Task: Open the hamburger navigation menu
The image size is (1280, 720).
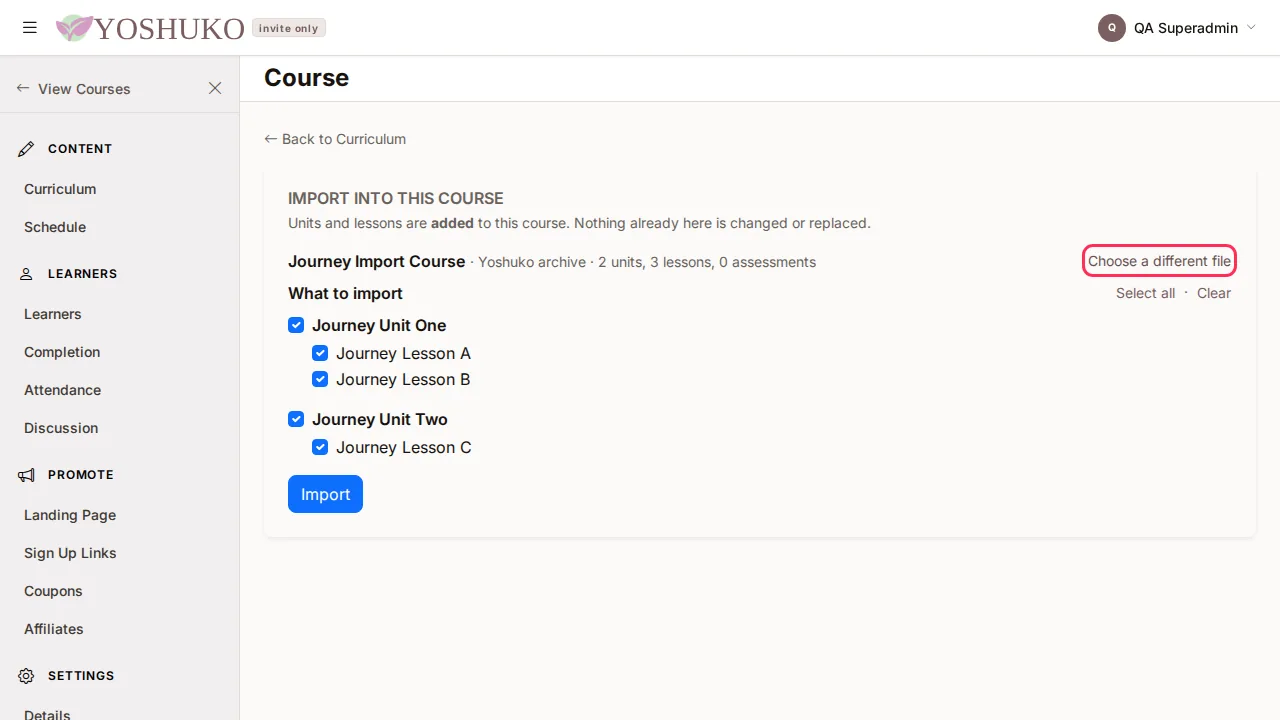Action: (30, 28)
